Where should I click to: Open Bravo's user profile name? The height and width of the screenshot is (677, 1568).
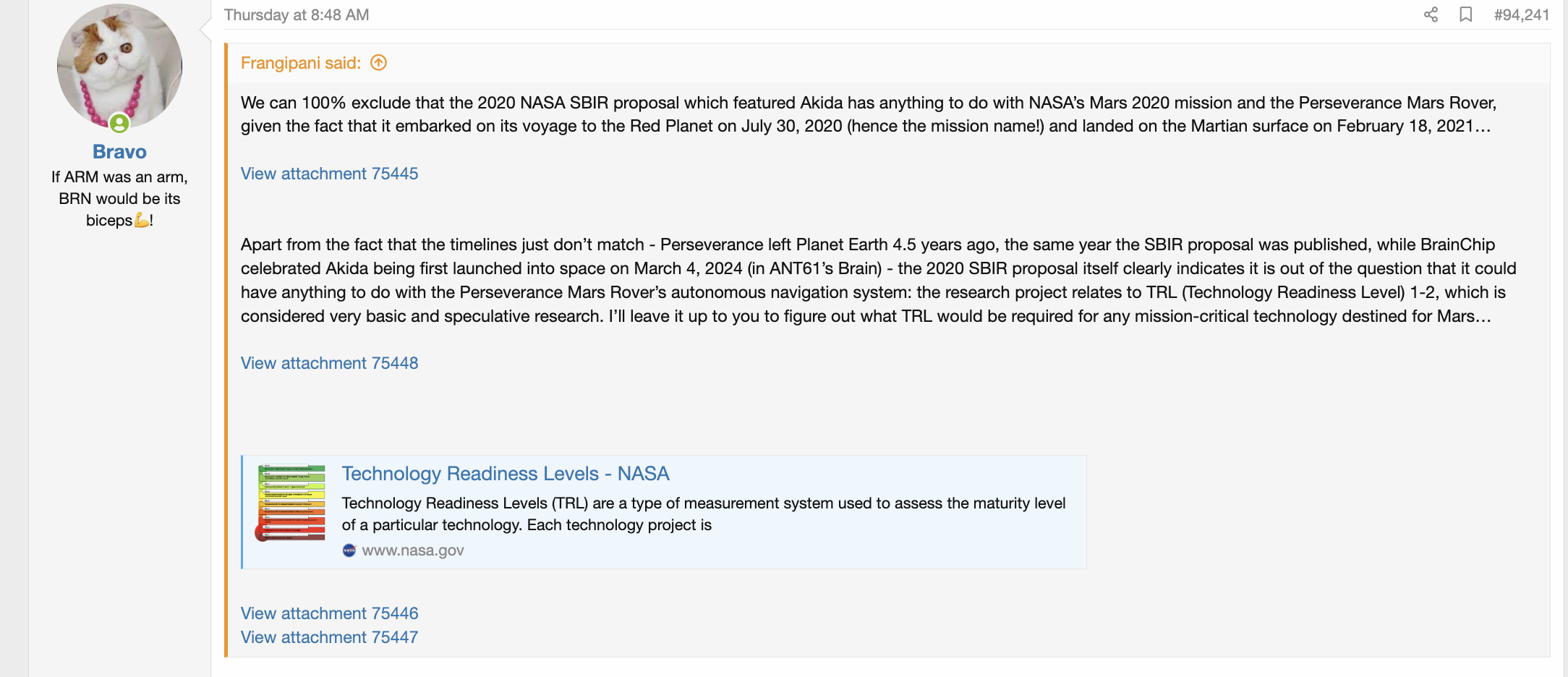click(x=119, y=152)
